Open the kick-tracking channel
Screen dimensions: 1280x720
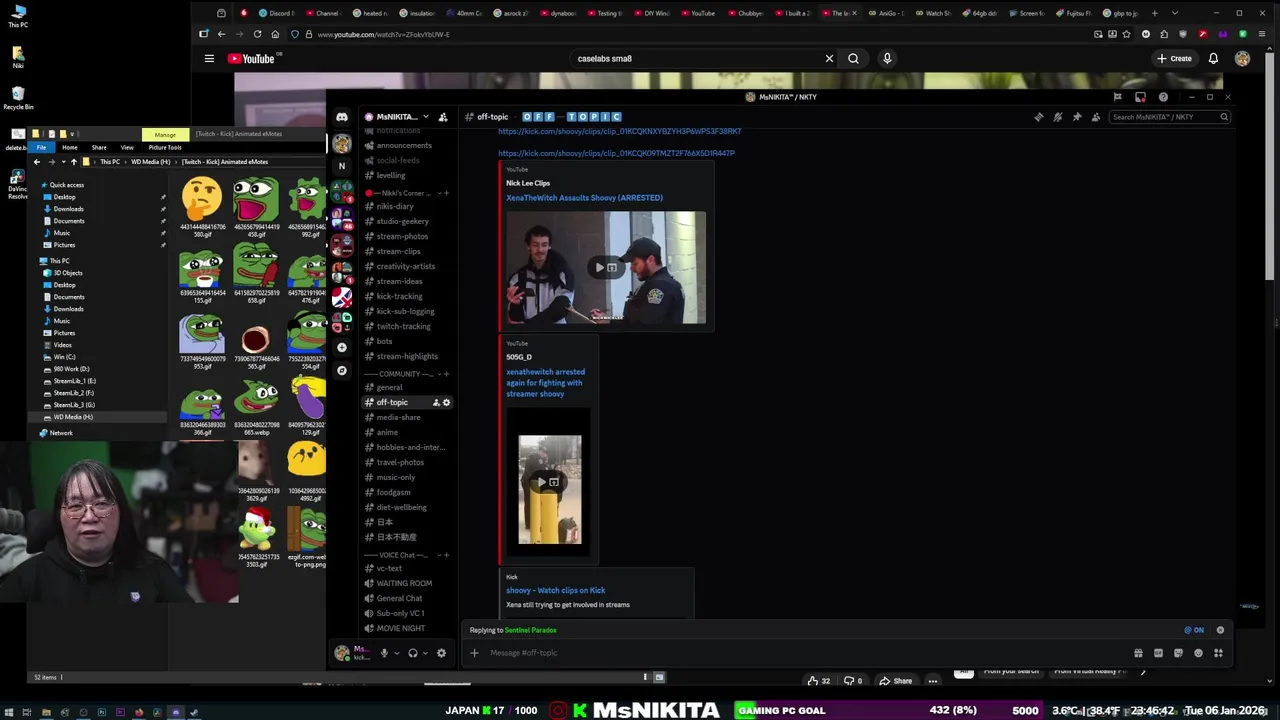(x=399, y=296)
